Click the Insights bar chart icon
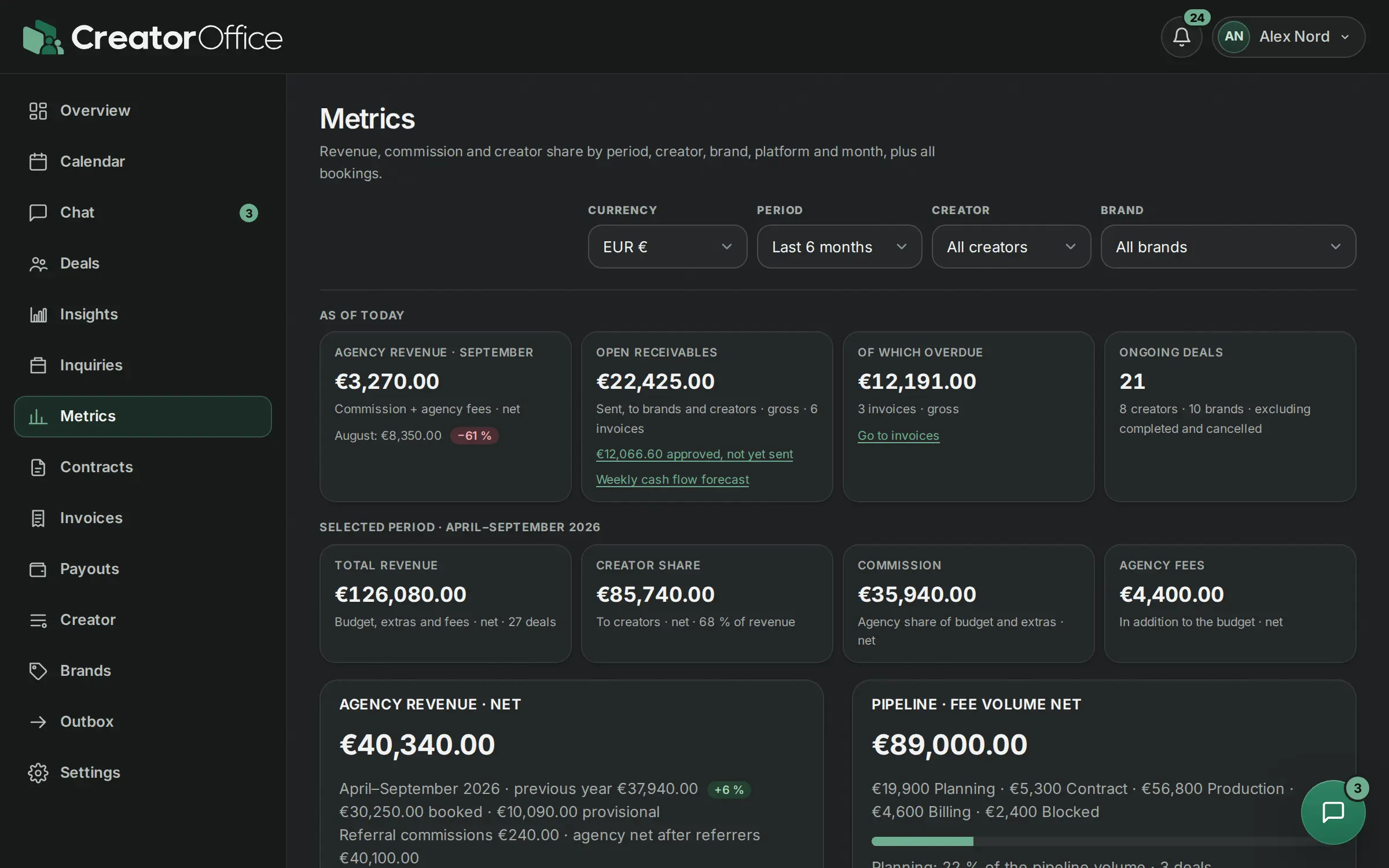Screen dimensions: 1389x868 pos(38,314)
